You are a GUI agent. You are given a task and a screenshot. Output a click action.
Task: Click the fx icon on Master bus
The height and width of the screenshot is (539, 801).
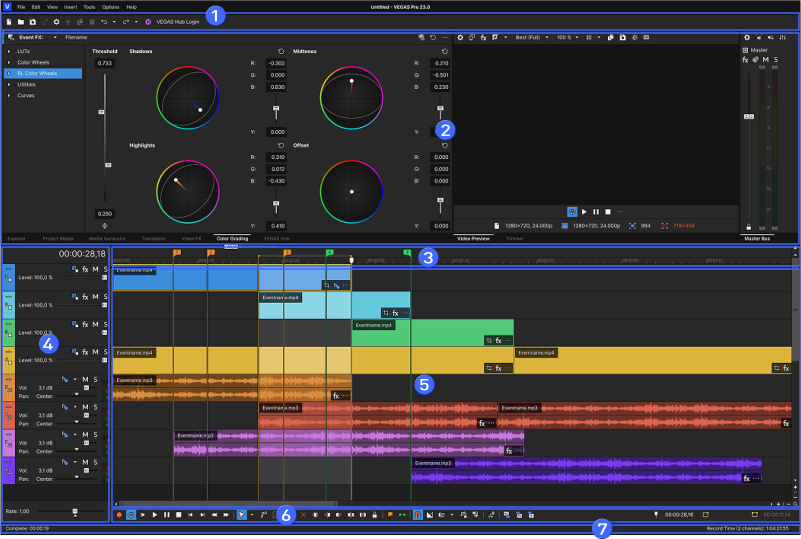click(x=745, y=59)
